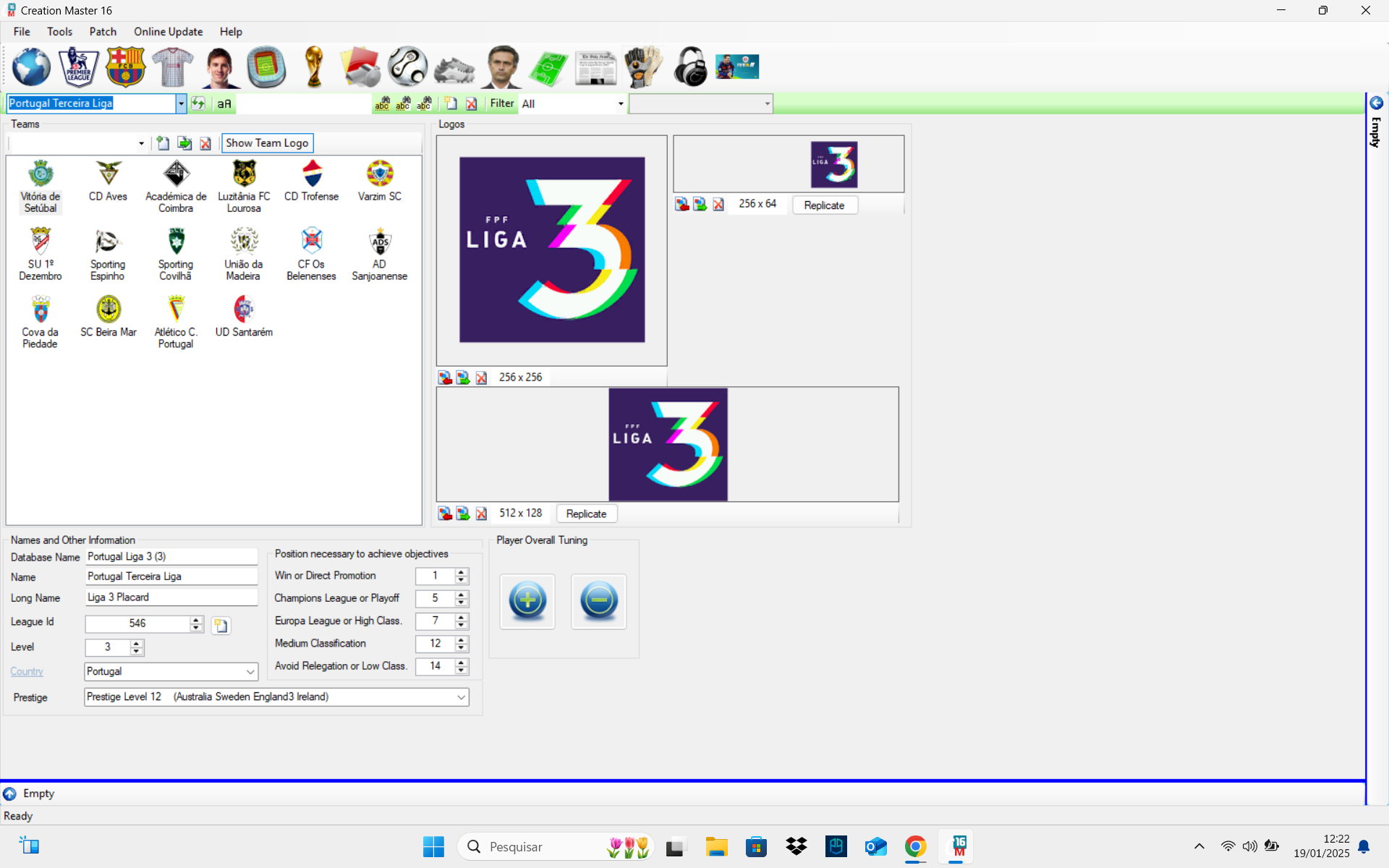Screen dimensions: 1389x868
Task: Click the Country link label
Action: [27, 671]
